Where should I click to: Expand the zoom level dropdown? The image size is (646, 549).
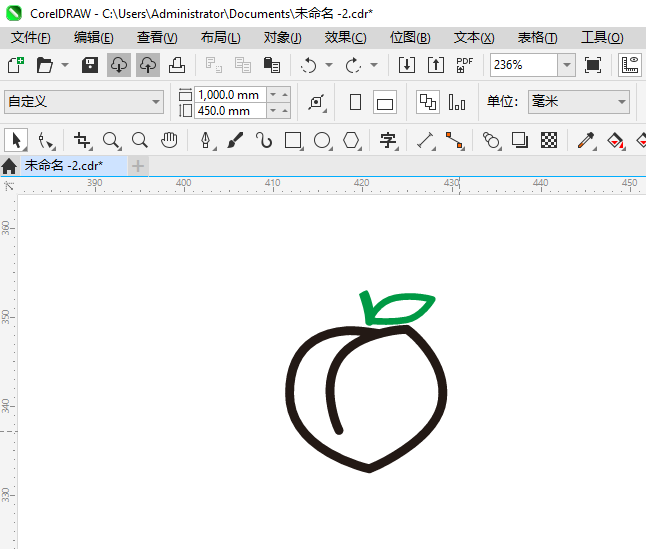(x=567, y=65)
